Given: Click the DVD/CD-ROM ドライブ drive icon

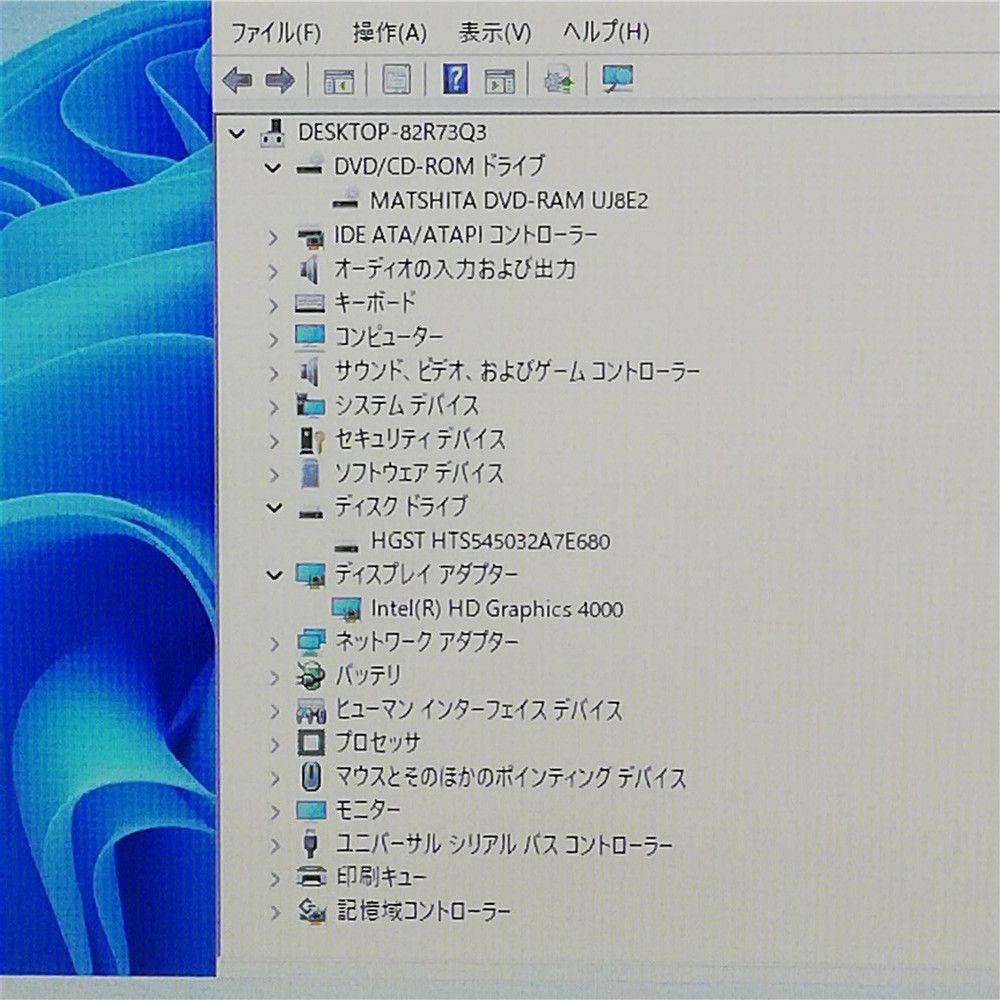Looking at the screenshot, I should (x=310, y=166).
